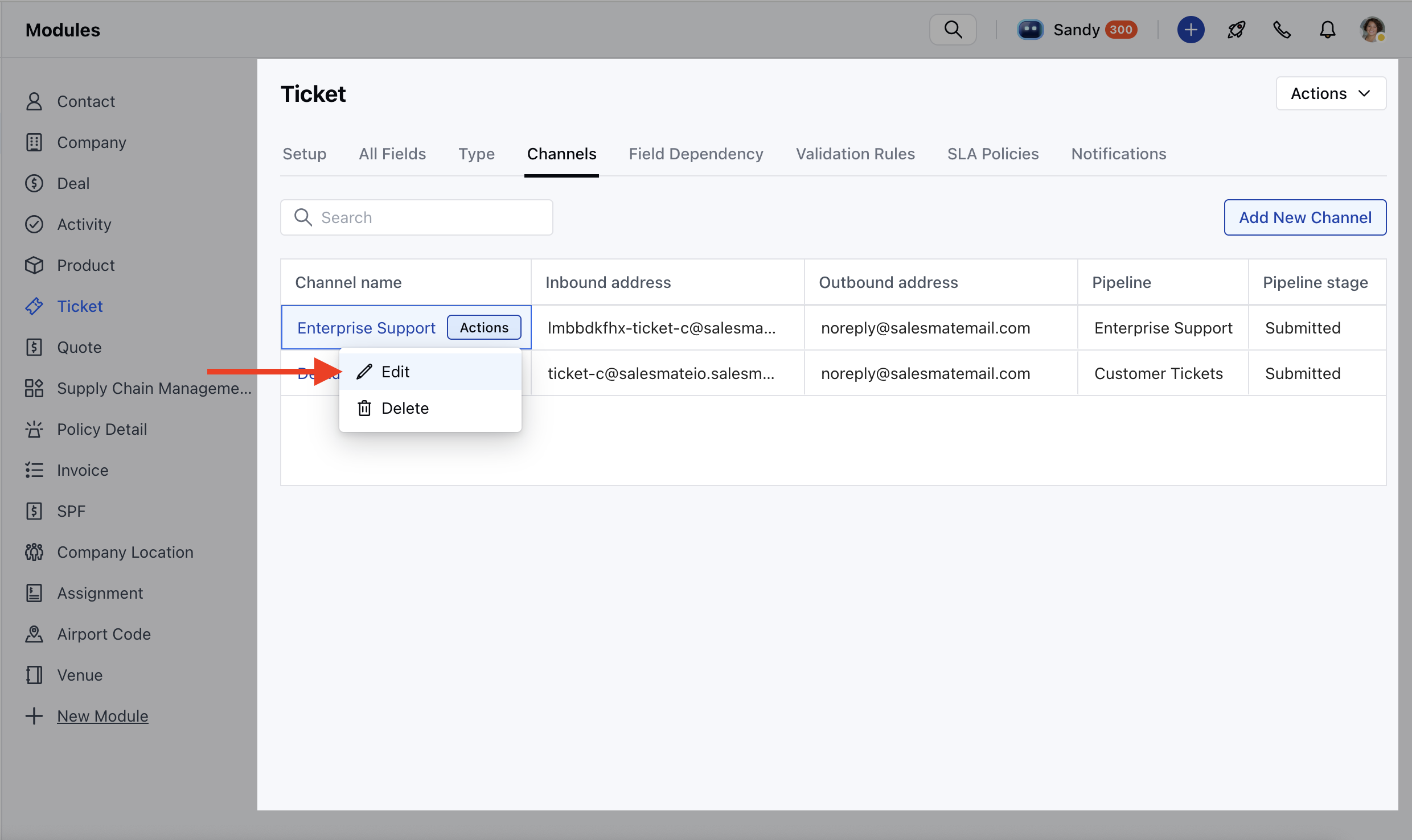Click the Invoice list icon in sidebar
1412x840 pixels.
tap(34, 470)
